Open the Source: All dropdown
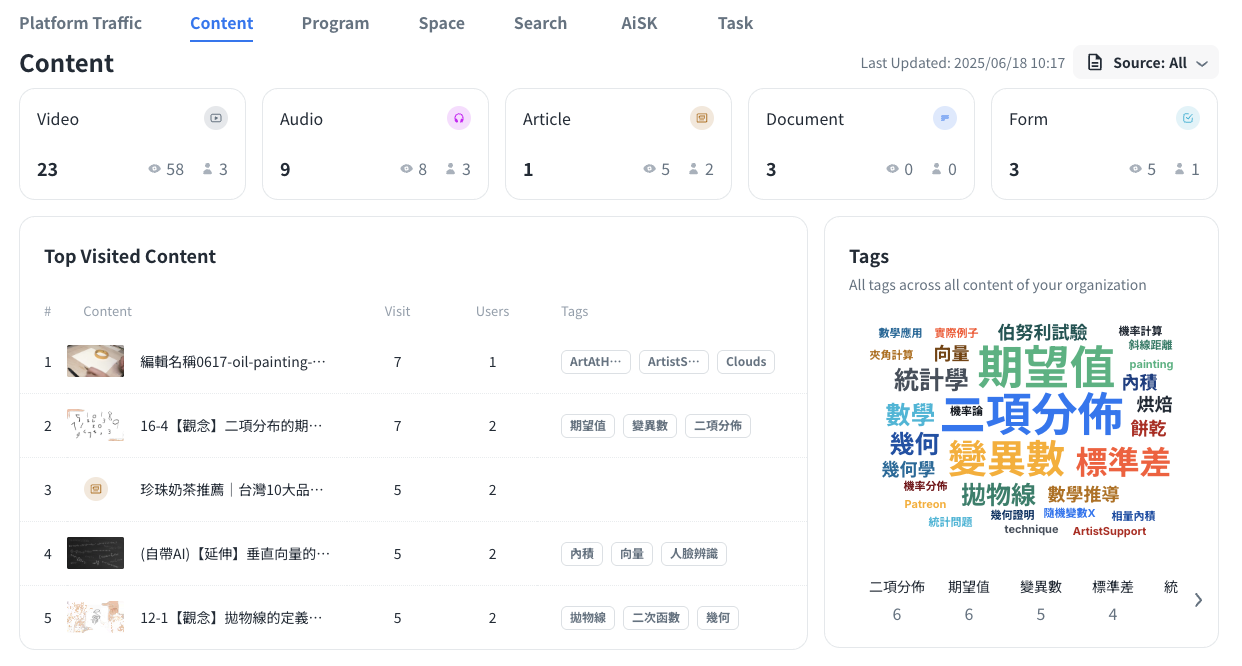 pos(1146,62)
